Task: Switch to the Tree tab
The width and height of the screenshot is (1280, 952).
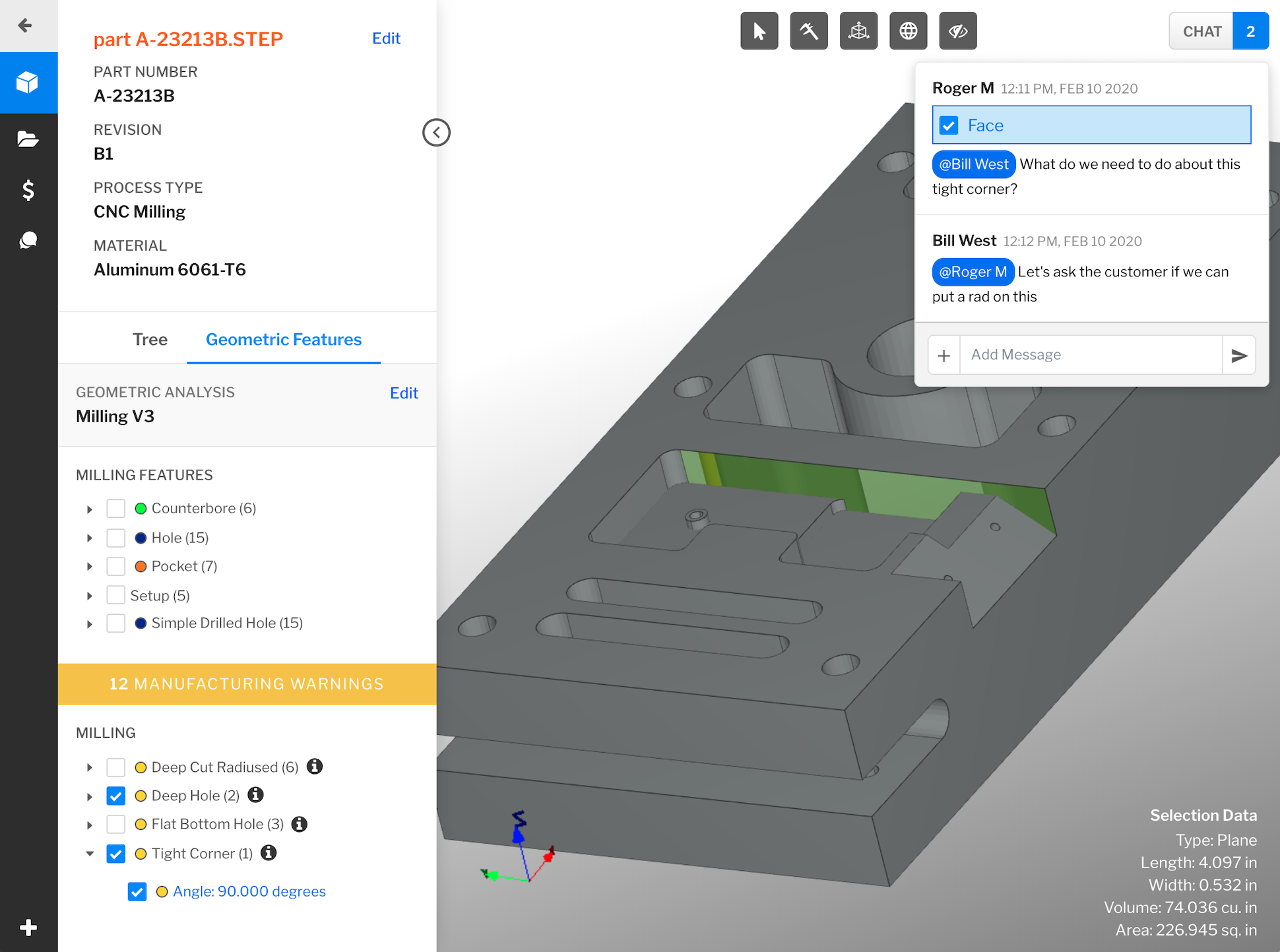Action: pyautogui.click(x=150, y=339)
